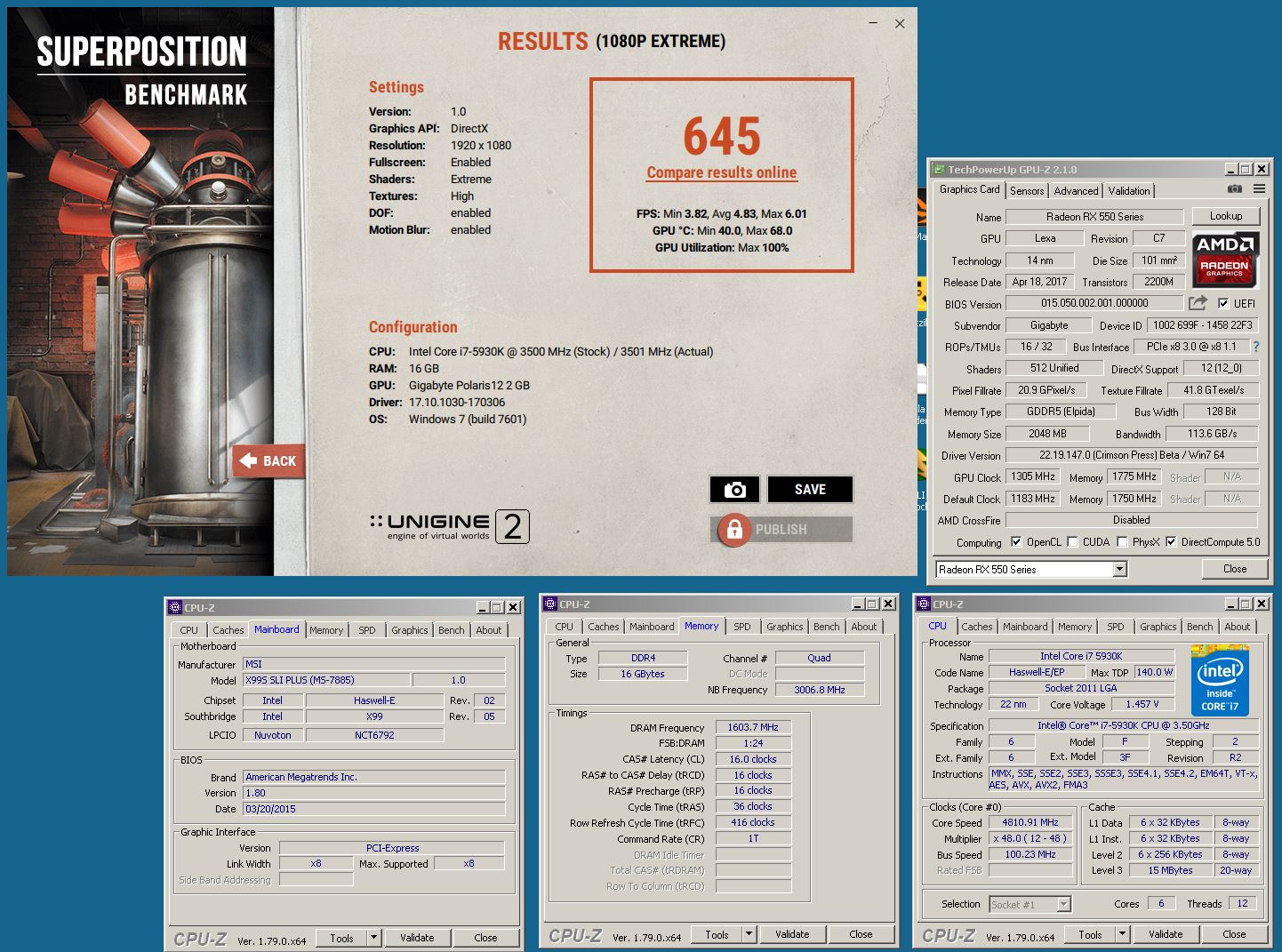The width and height of the screenshot is (1282, 952).
Task: Open Graphics tab in CPU-Z CPU window
Action: [1158, 627]
